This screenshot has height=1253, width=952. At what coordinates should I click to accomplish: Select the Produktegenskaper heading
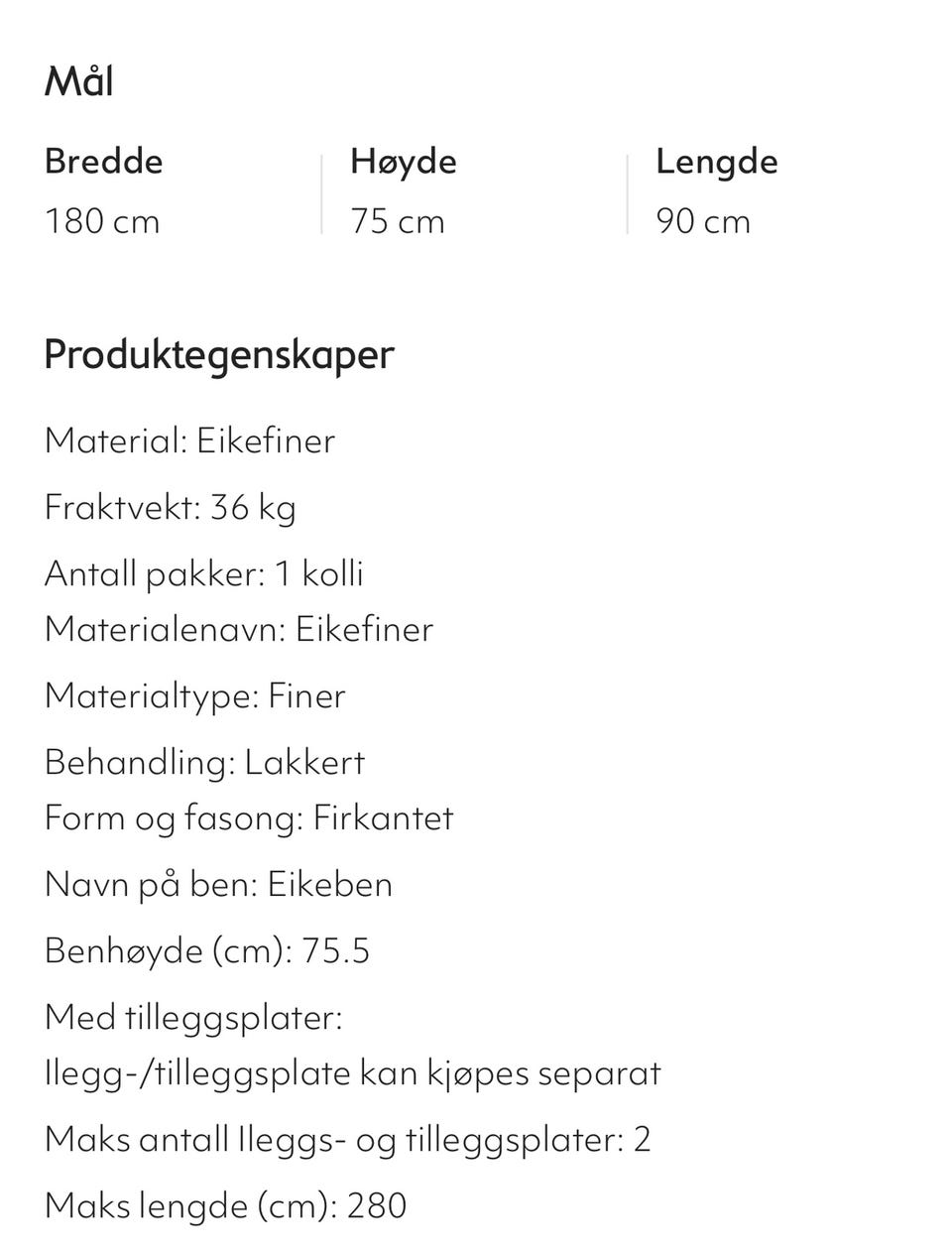click(219, 355)
